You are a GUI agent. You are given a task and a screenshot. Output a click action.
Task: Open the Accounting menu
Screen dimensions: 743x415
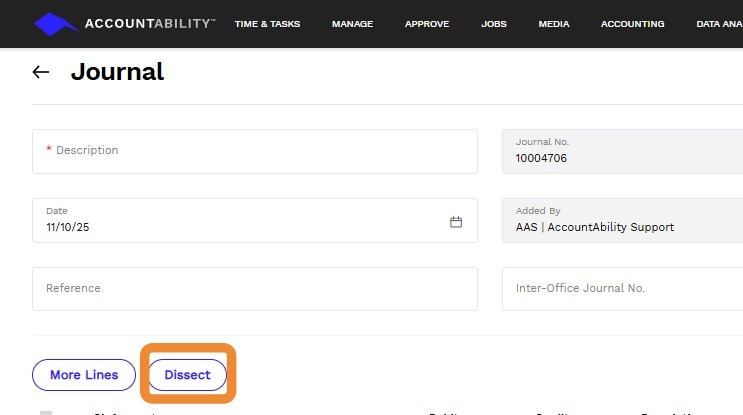coord(633,24)
